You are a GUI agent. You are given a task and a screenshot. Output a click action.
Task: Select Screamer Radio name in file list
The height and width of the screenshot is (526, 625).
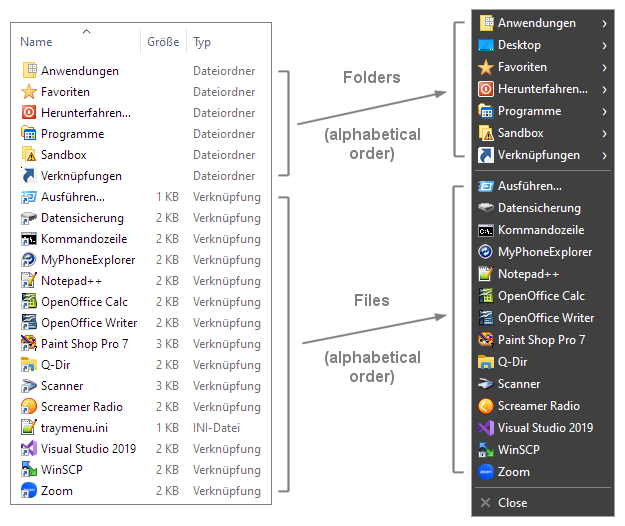coord(82,406)
